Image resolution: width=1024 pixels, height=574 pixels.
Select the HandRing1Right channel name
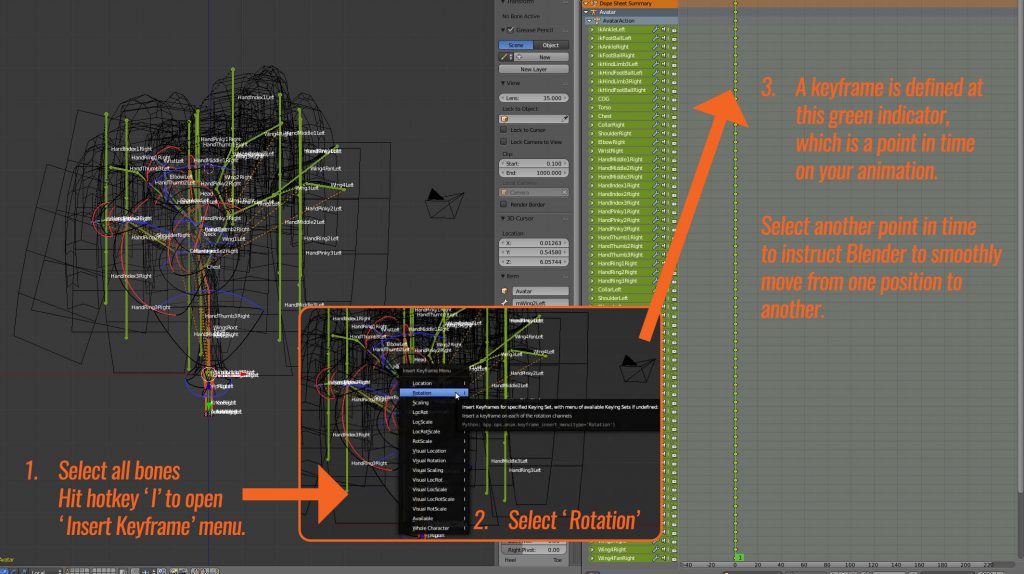pos(616,263)
